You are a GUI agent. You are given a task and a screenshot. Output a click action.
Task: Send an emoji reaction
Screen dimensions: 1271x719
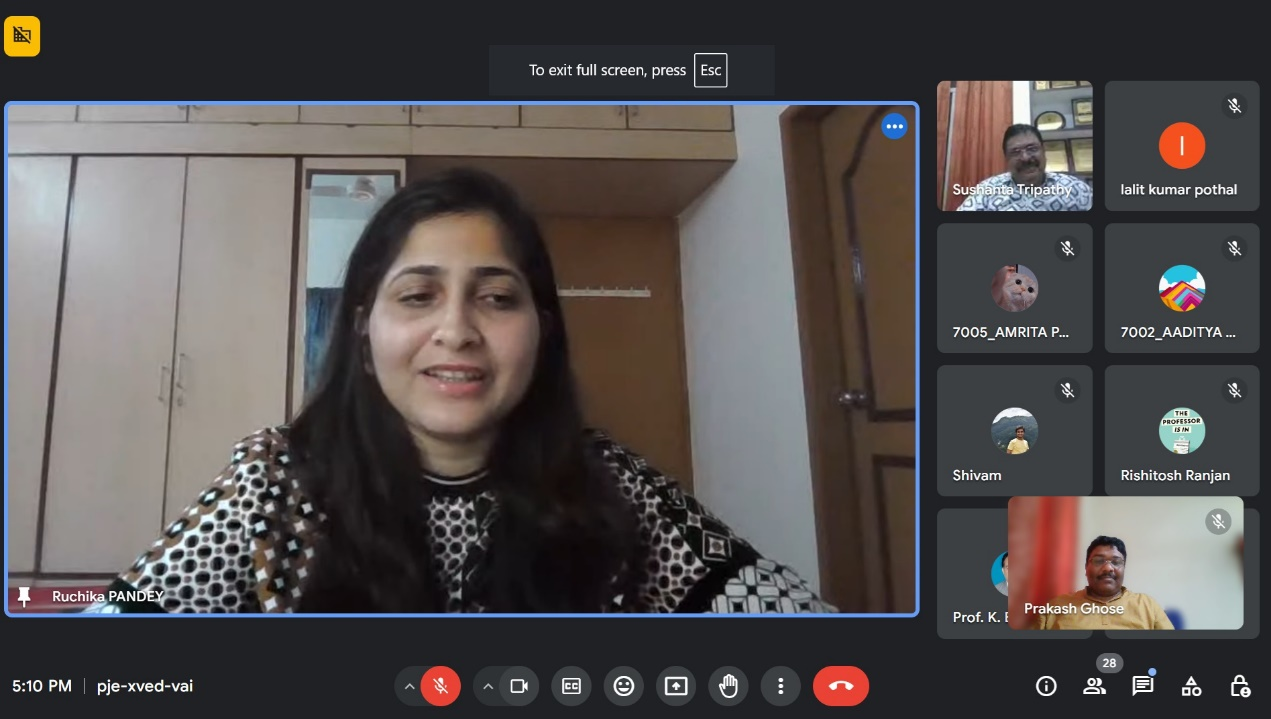624,686
